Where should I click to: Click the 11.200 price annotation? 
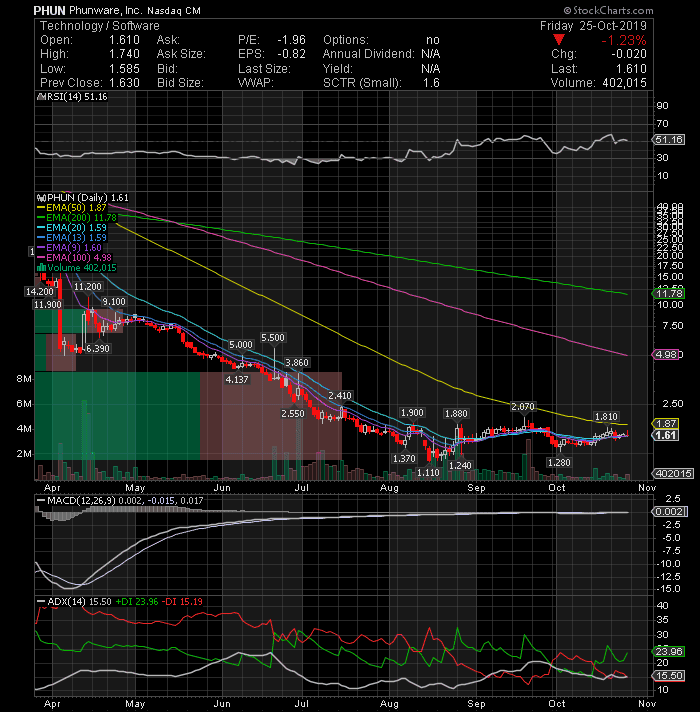(88, 287)
